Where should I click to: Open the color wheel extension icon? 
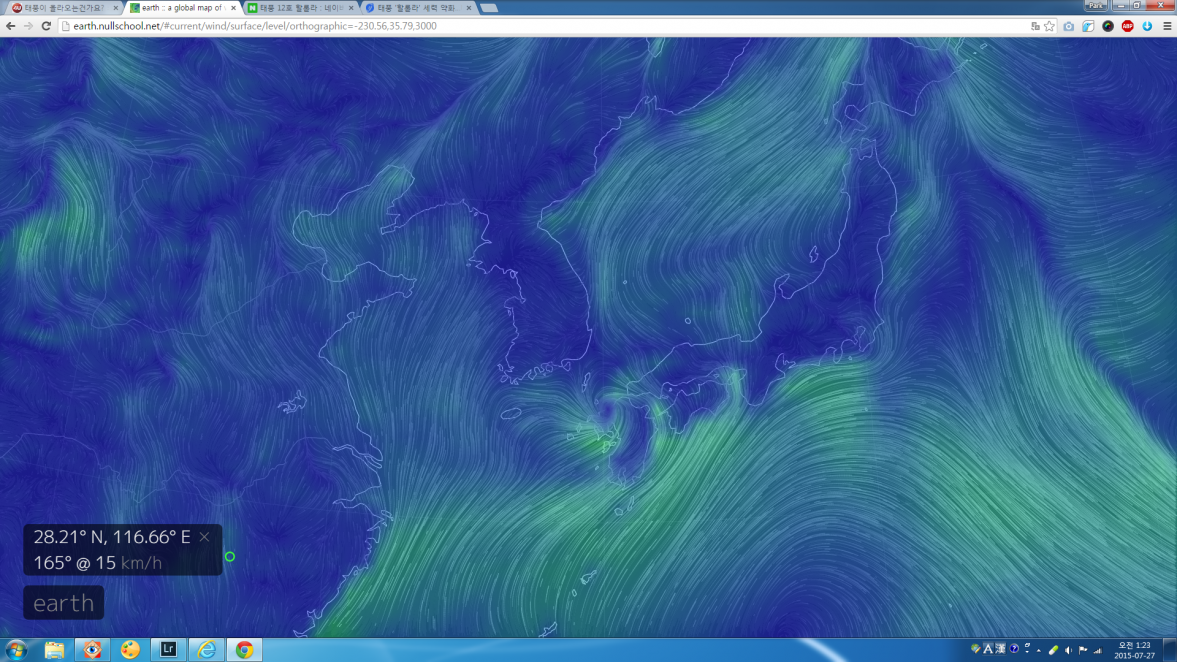(x=1108, y=26)
